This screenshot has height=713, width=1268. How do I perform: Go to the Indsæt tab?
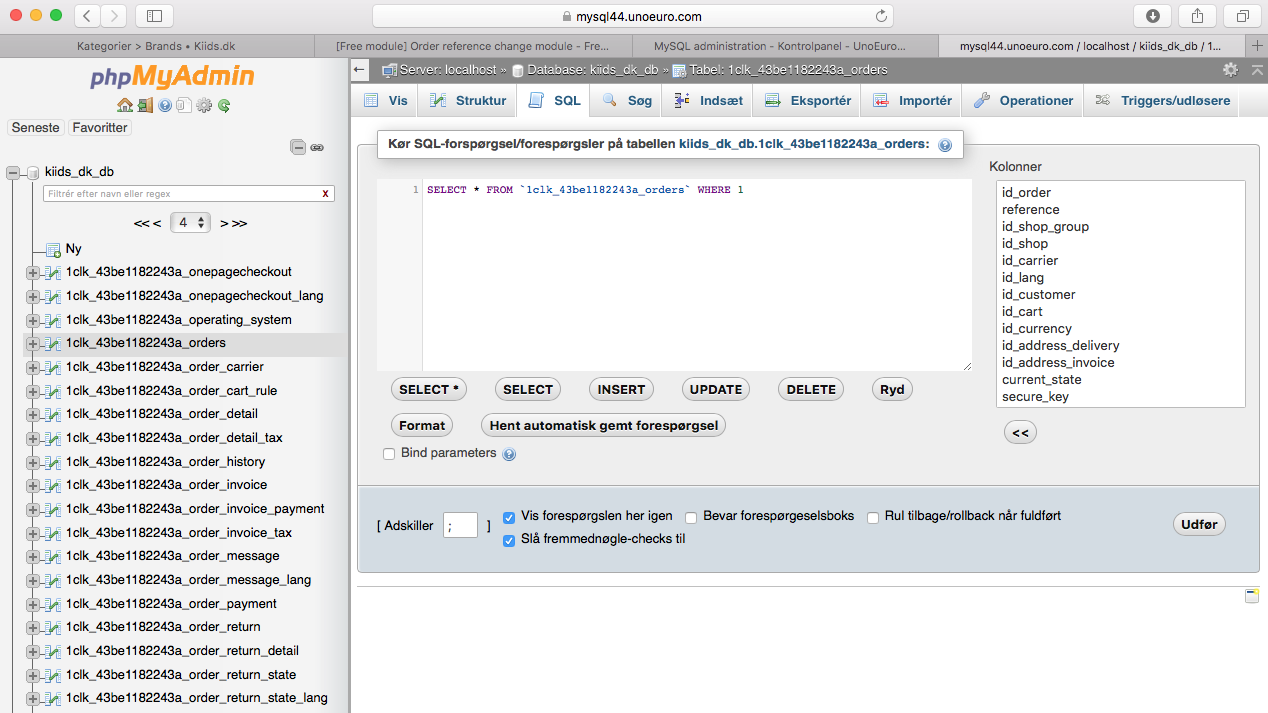pyautogui.click(x=708, y=101)
